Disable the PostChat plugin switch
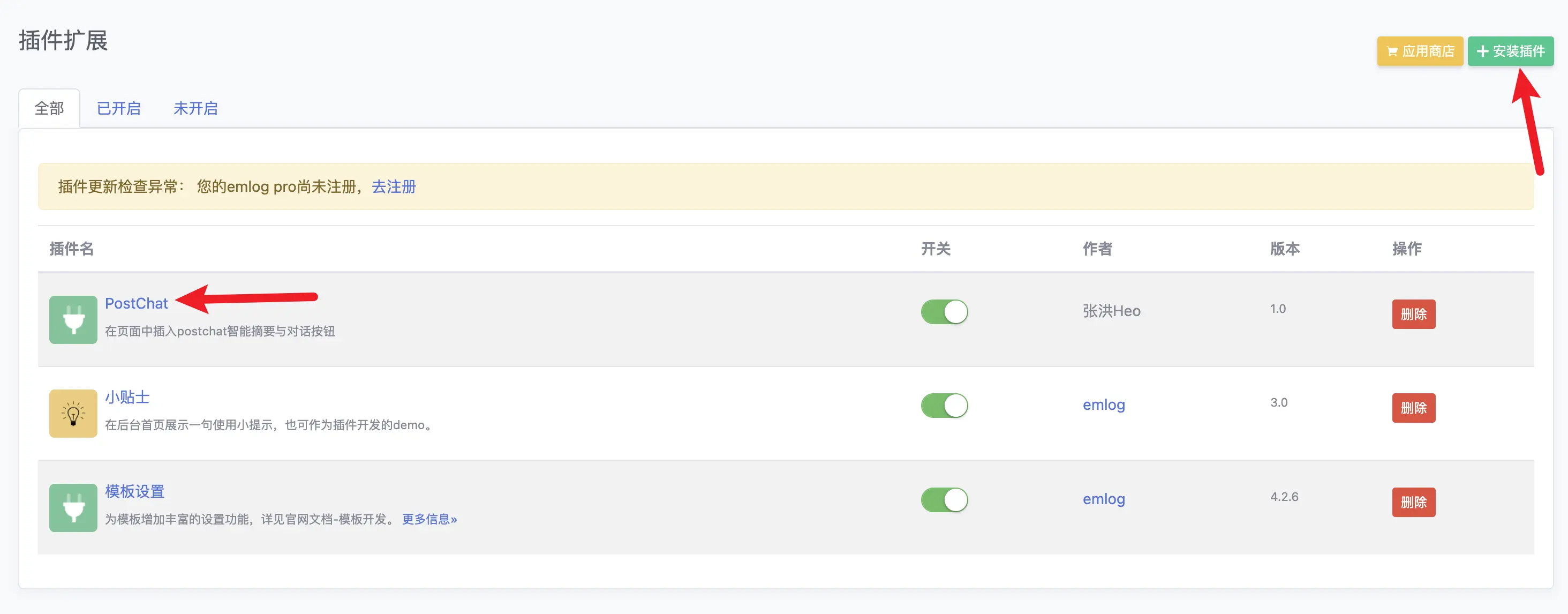This screenshot has height=614, width=1568. point(944,312)
